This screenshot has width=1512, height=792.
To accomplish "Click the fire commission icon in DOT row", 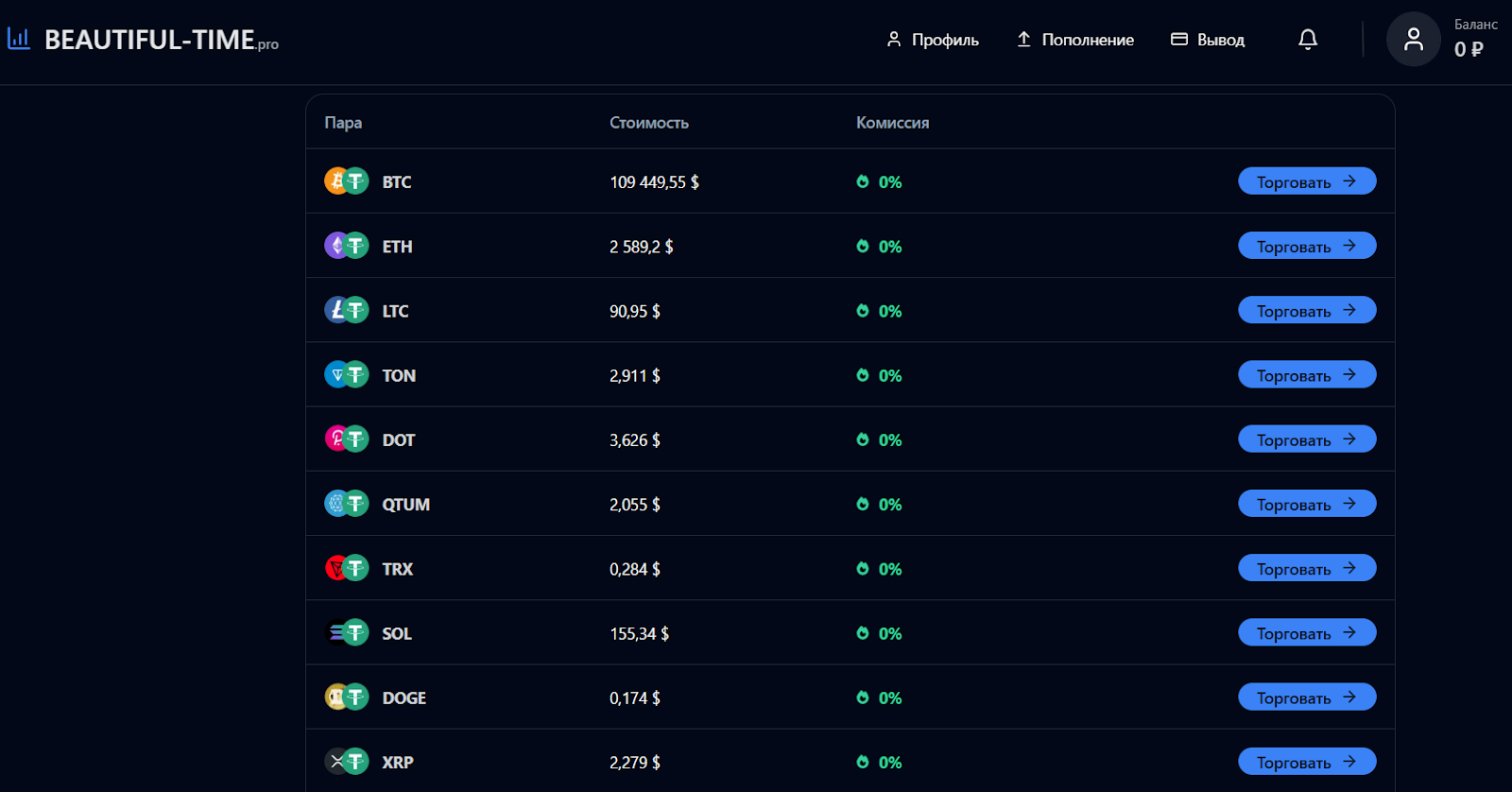I will tap(863, 439).
